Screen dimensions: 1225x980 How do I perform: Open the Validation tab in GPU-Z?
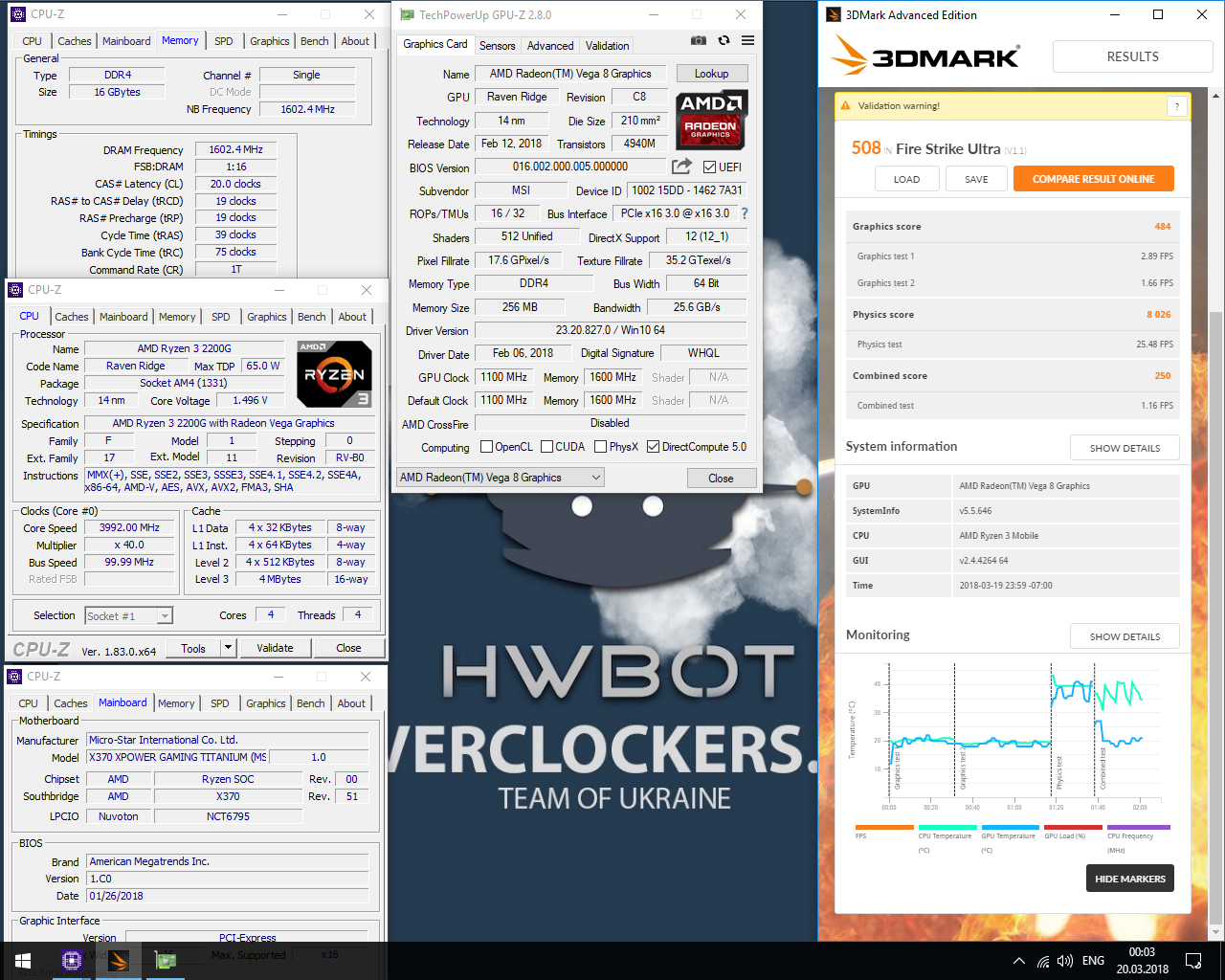pos(607,45)
